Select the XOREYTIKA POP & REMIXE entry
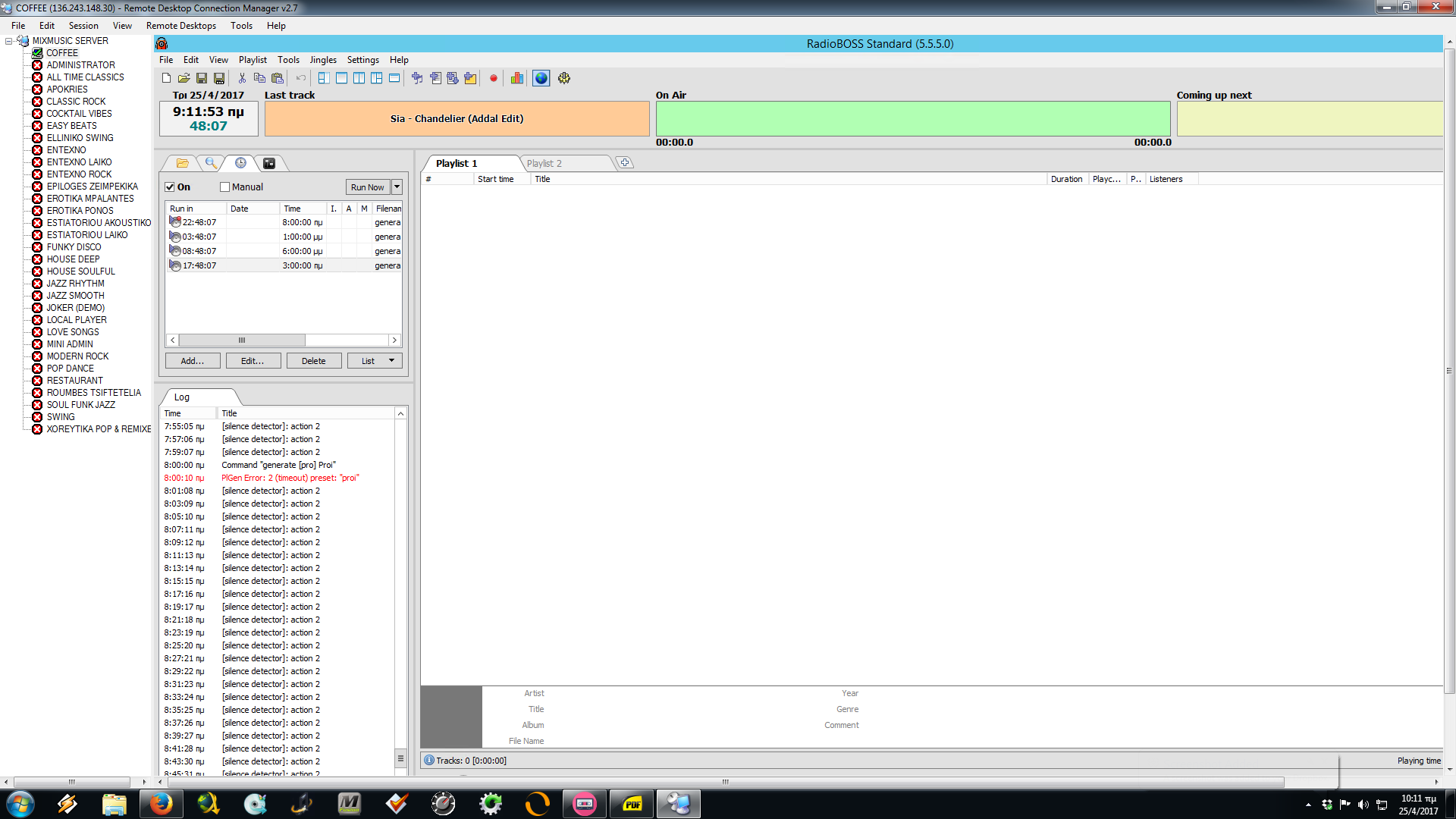 click(x=99, y=429)
